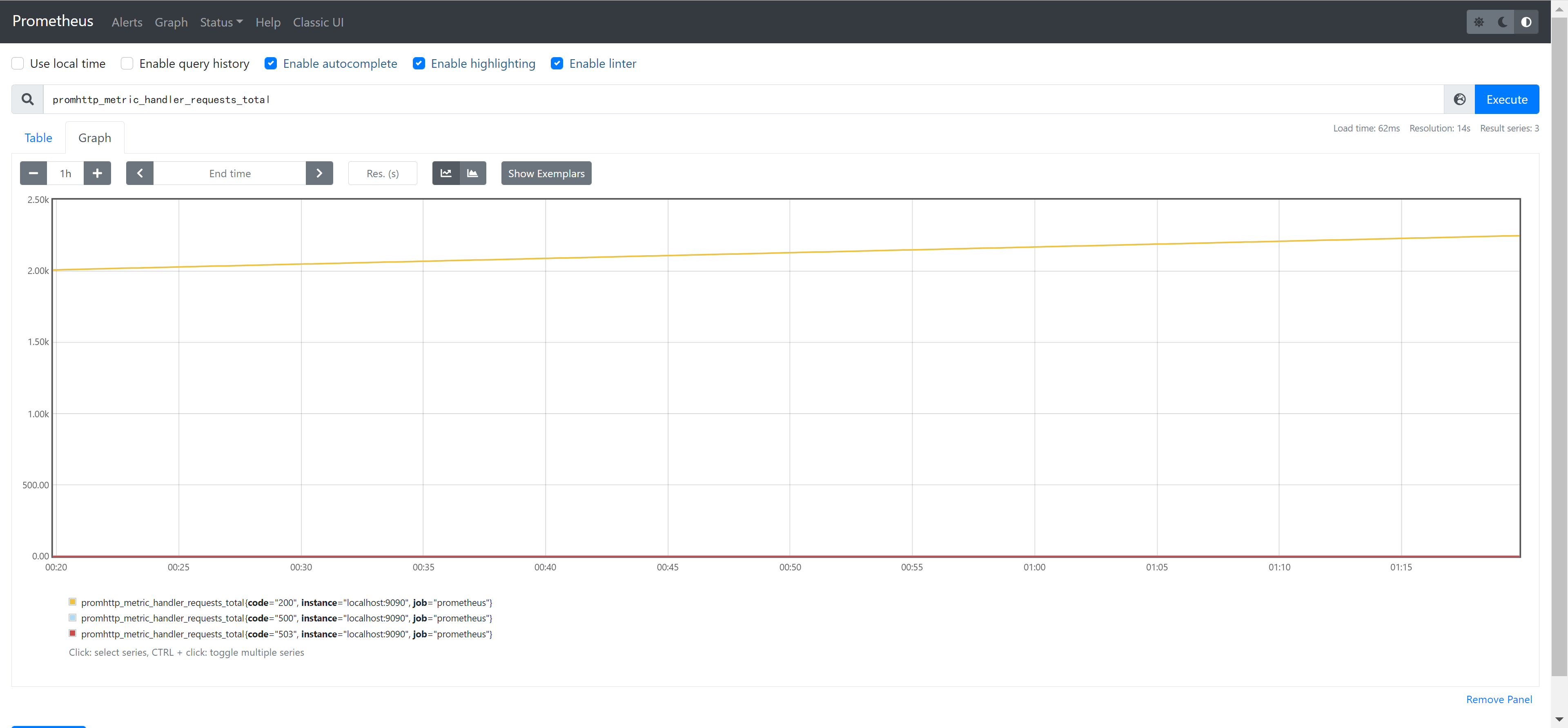The width and height of the screenshot is (1568, 728).
Task: Disable the Enable linter checkbox
Action: point(557,63)
